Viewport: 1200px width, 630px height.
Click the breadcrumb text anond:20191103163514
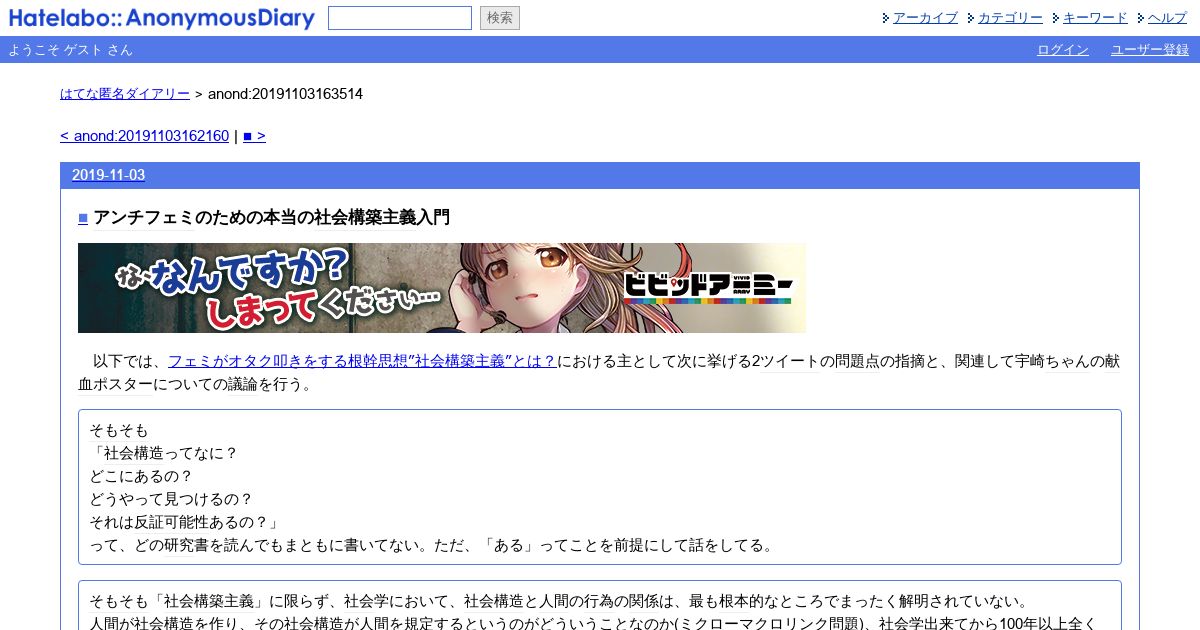click(285, 94)
